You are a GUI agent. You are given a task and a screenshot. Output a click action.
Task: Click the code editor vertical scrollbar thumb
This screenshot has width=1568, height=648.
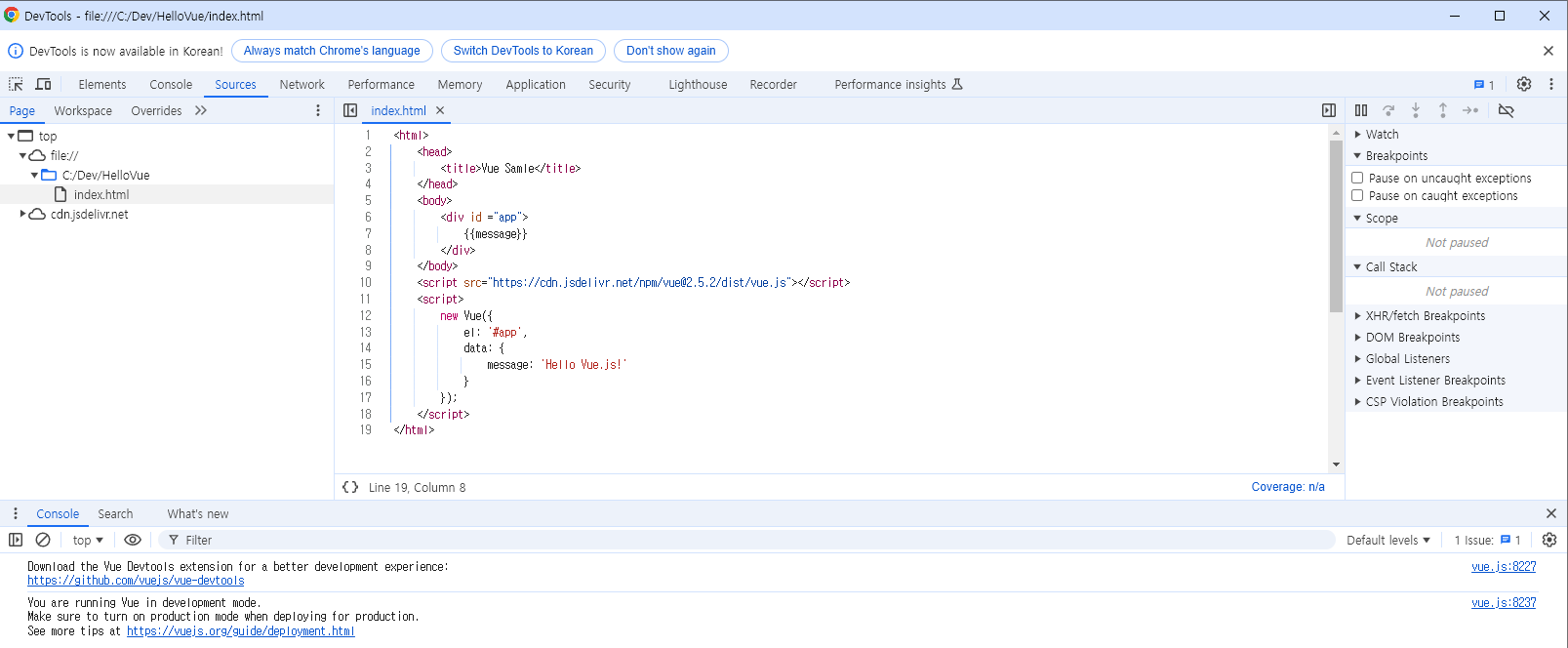(1336, 226)
